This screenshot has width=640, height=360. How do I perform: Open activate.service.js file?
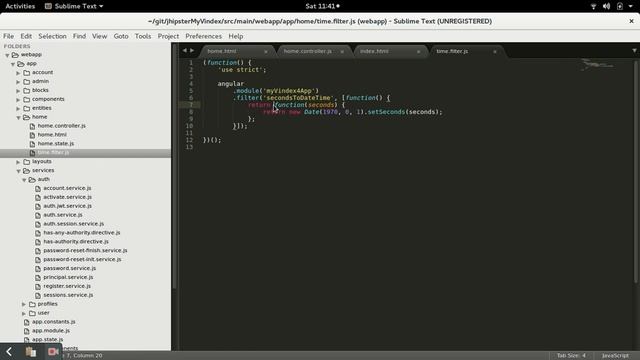tap(68, 197)
